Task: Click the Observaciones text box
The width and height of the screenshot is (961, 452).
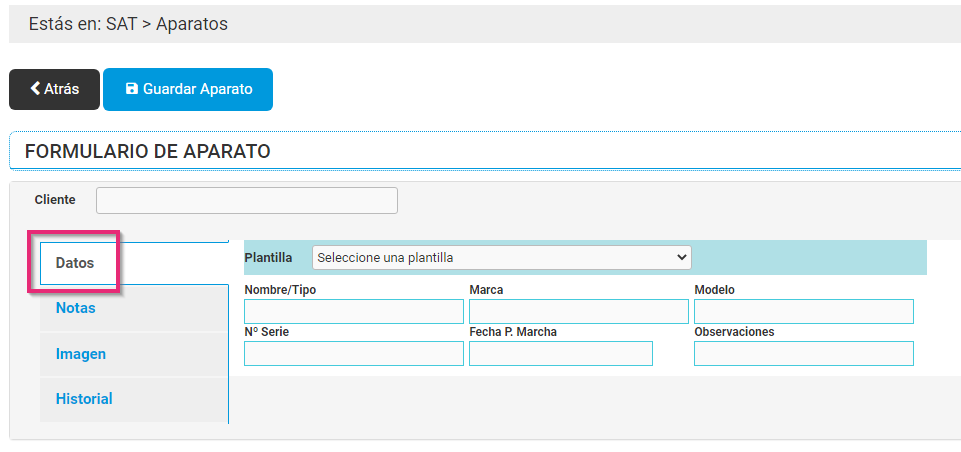Action: point(803,353)
